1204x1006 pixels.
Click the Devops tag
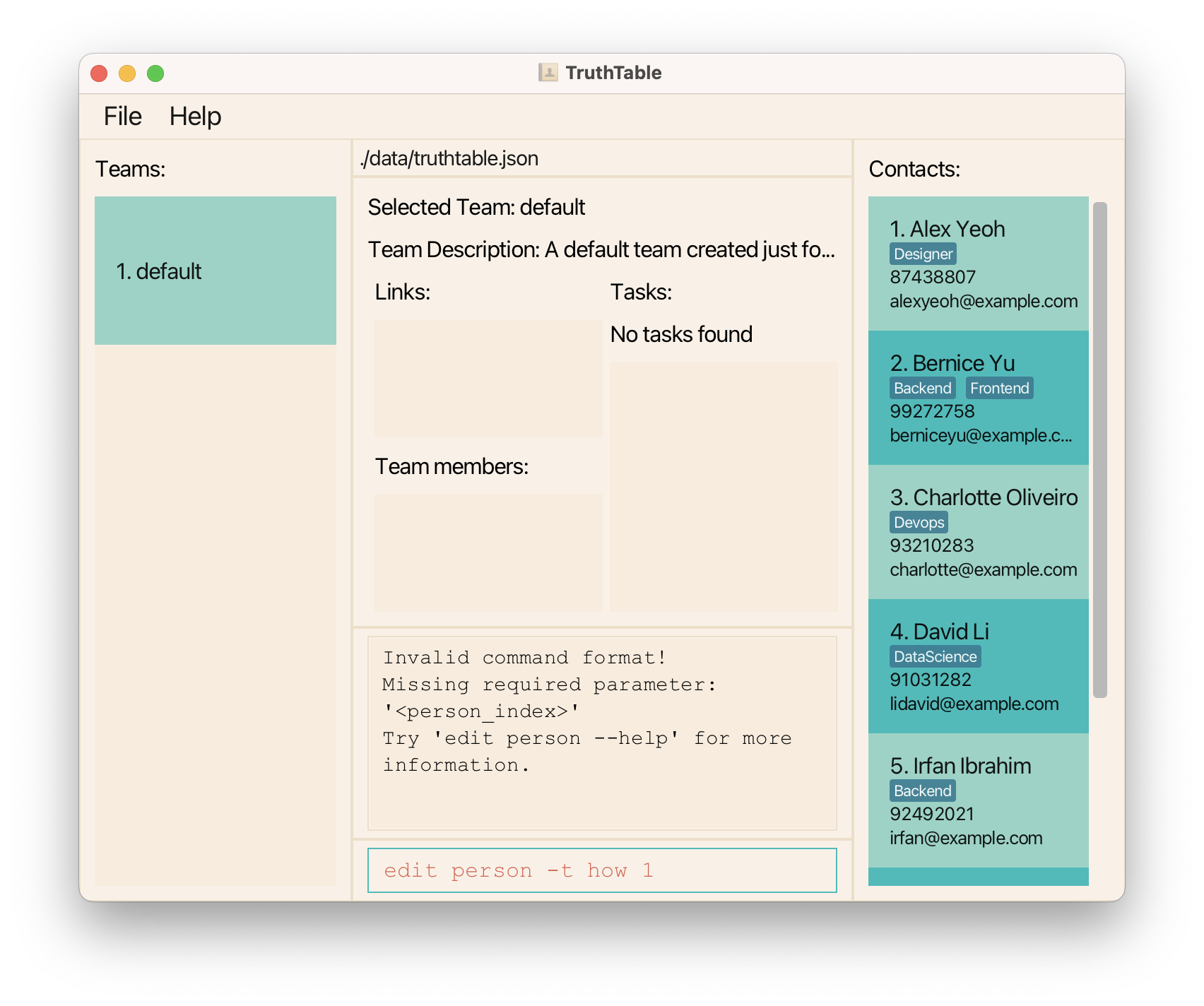pos(919,522)
